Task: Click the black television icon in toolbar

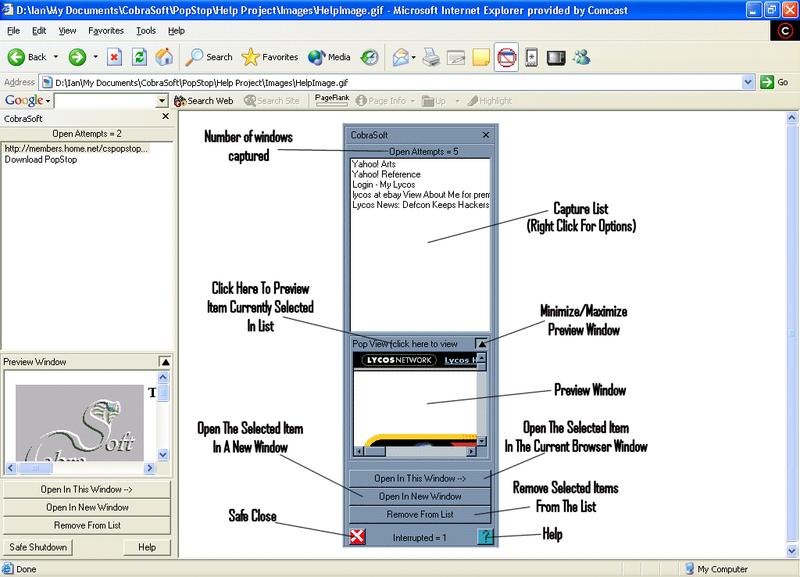Action: [556, 57]
